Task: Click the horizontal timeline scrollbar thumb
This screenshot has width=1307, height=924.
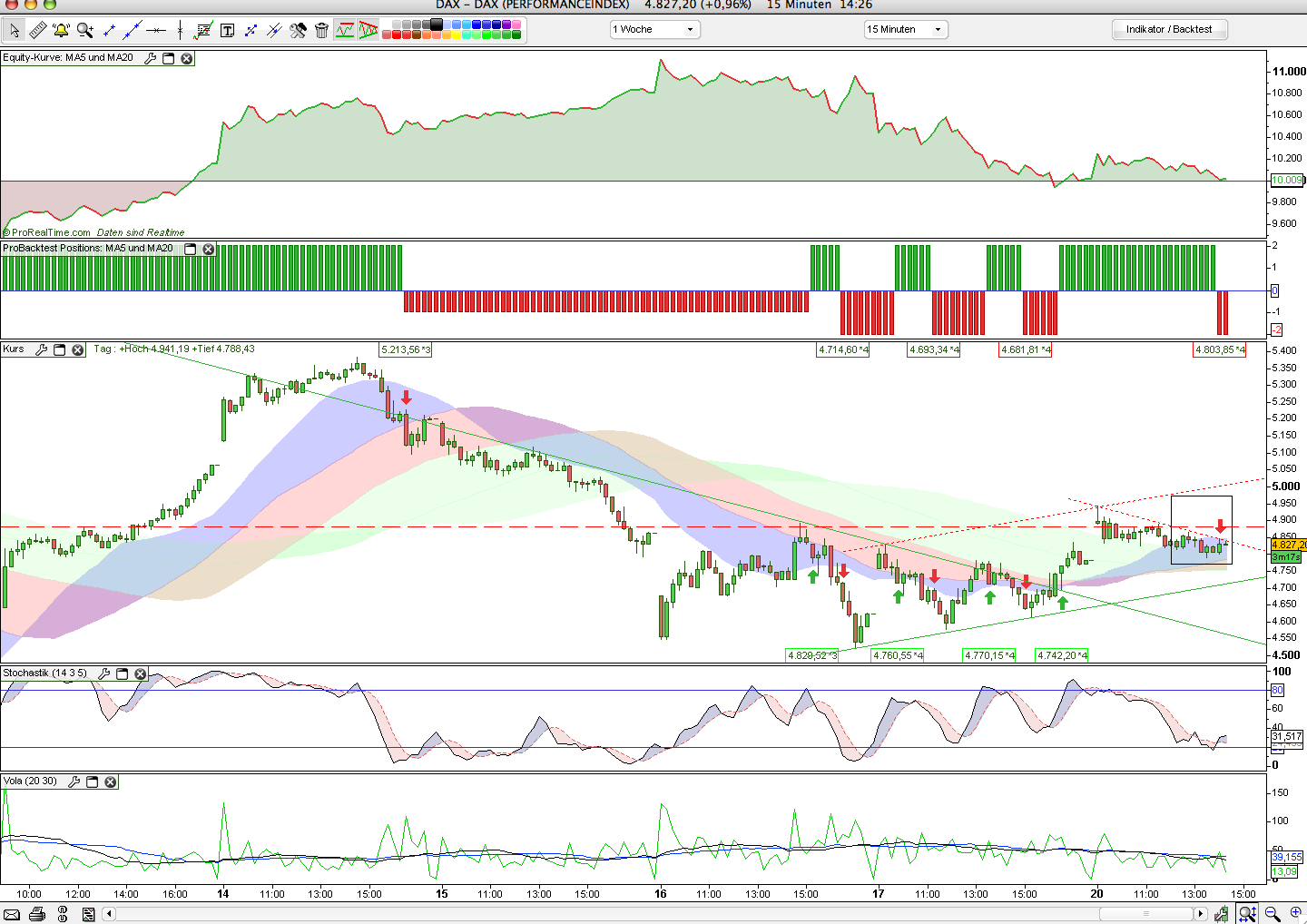Action: tap(1146, 914)
